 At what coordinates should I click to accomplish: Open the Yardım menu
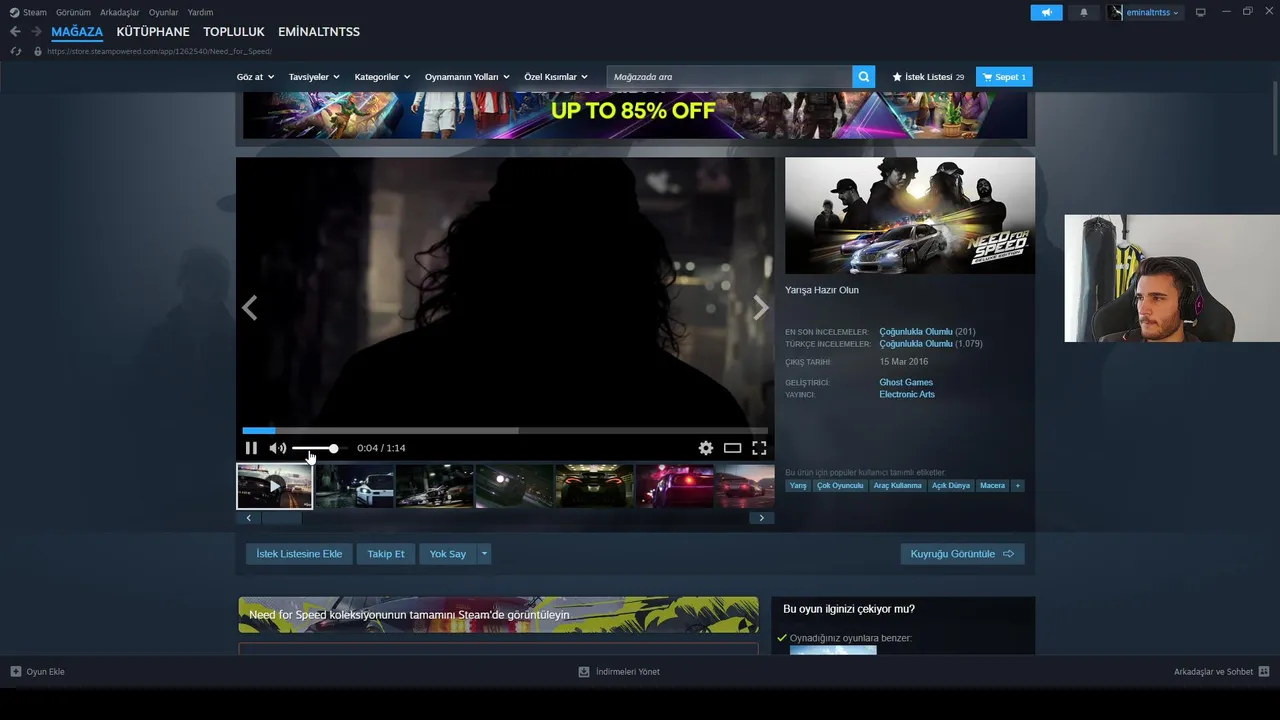[200, 12]
